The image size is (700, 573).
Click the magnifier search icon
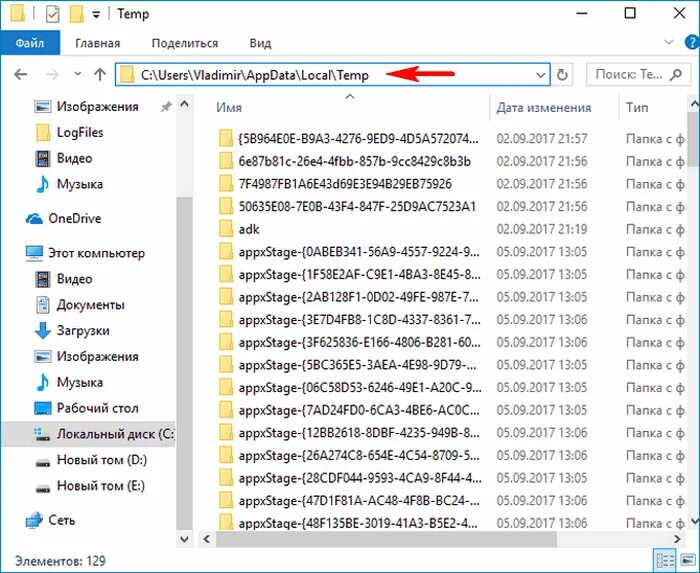(x=676, y=75)
